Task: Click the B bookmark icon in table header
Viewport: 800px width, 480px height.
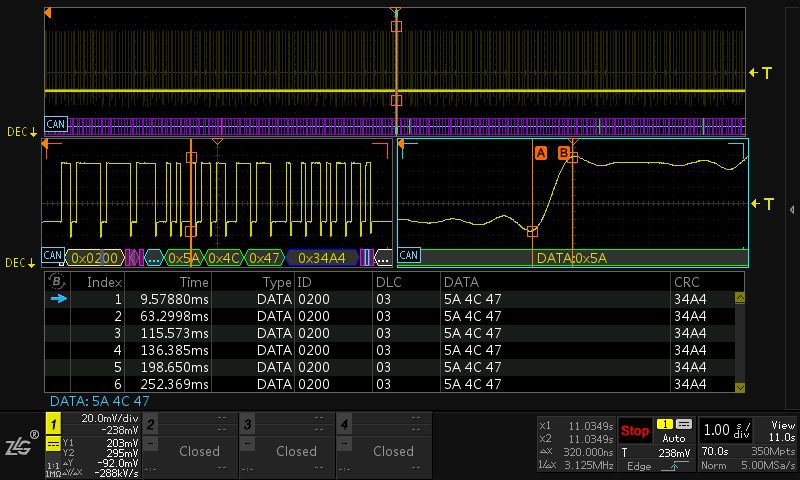Action: (58, 282)
